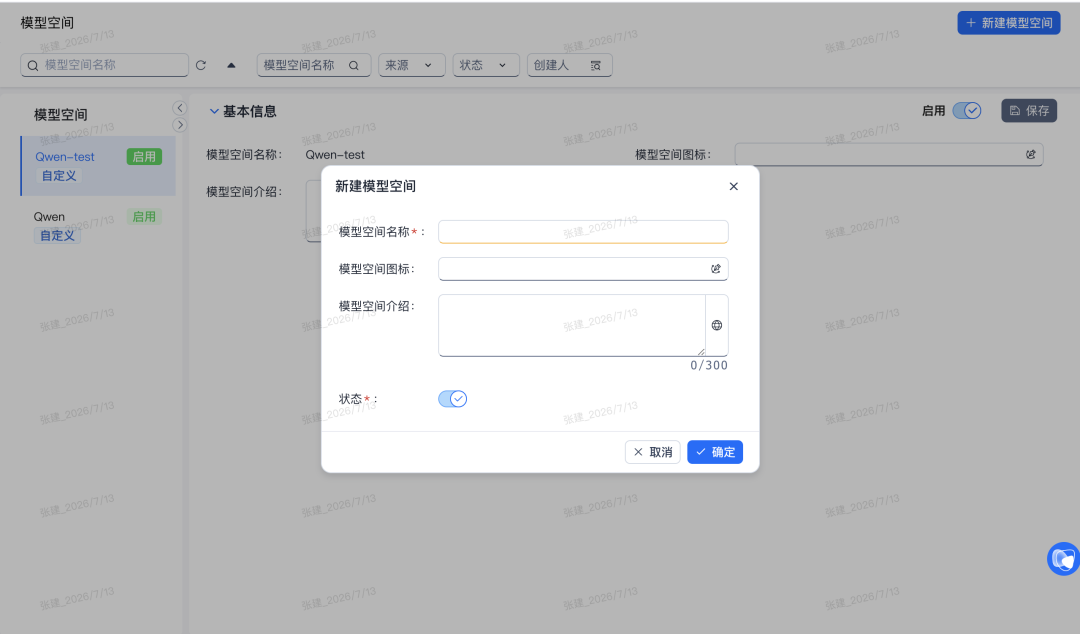This screenshot has height=634, width=1080.
Task: Click the 取消 button
Action: (653, 452)
